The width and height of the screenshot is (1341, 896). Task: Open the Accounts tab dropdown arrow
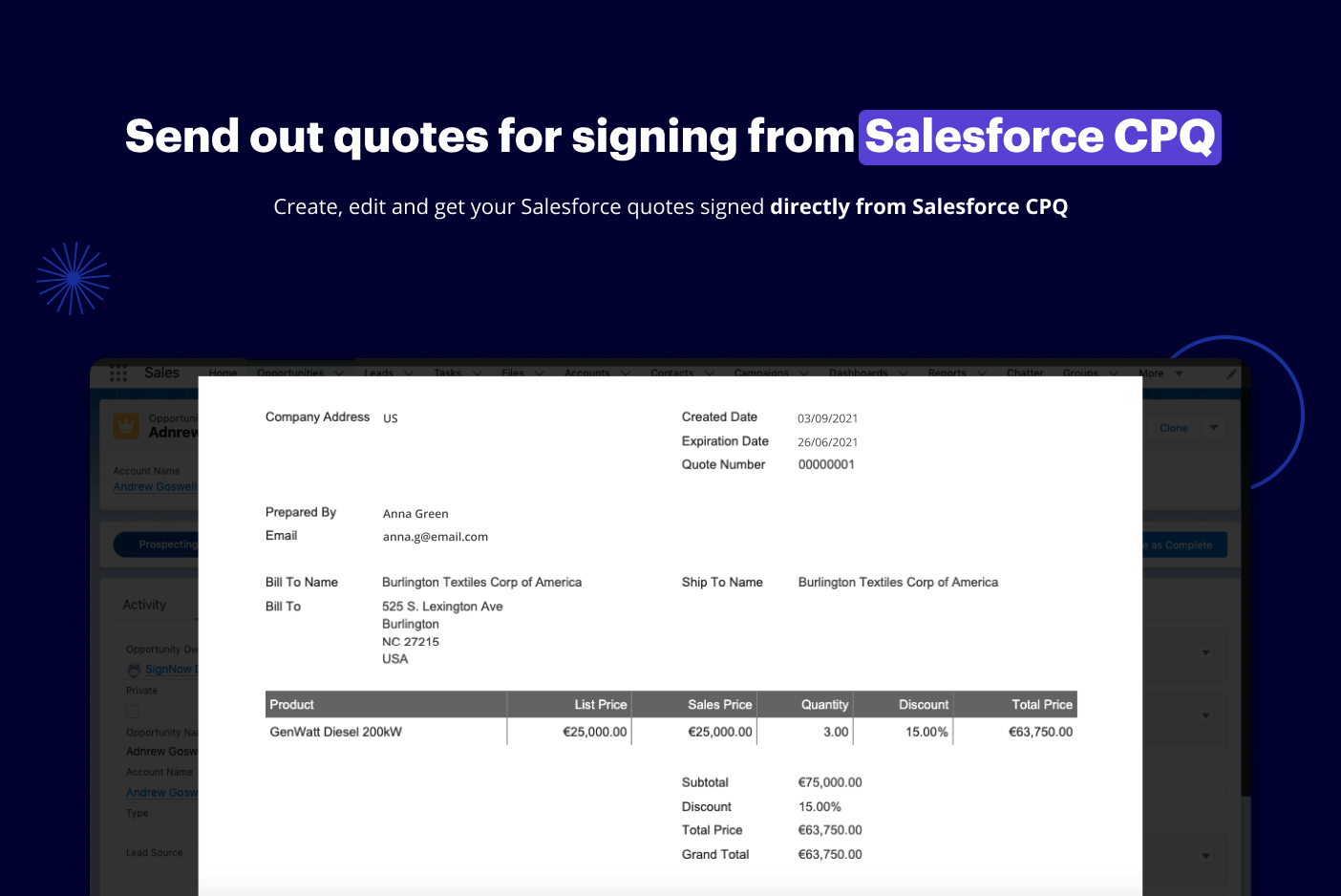tap(626, 373)
